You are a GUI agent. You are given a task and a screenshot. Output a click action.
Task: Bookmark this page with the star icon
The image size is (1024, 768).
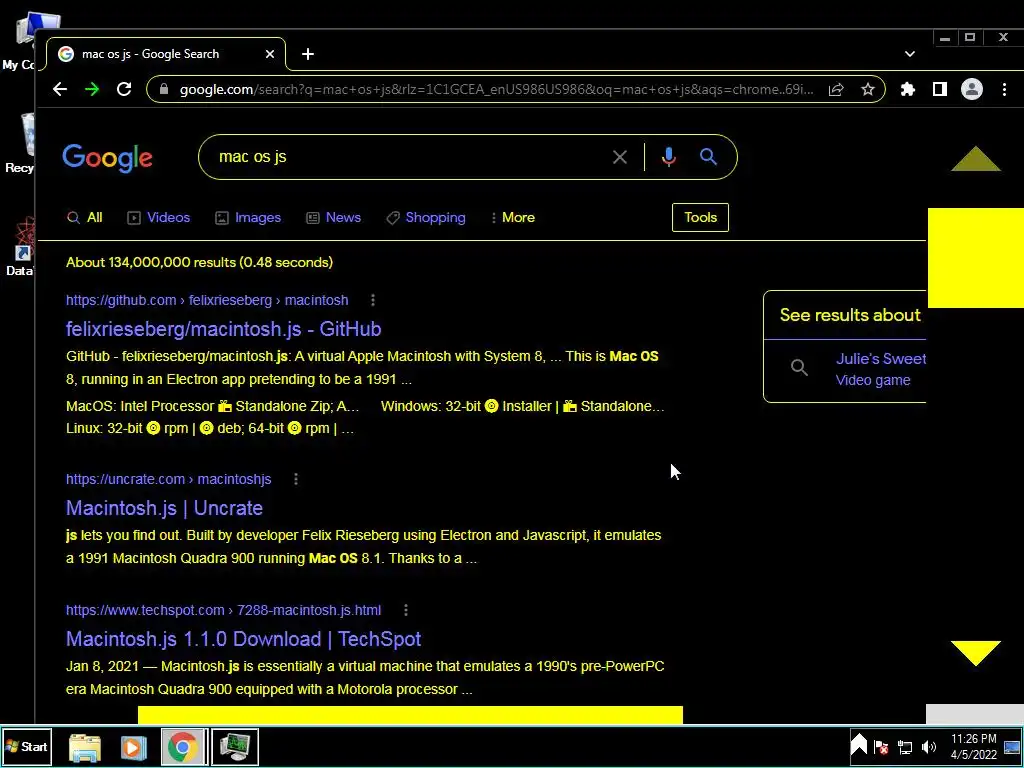867,89
